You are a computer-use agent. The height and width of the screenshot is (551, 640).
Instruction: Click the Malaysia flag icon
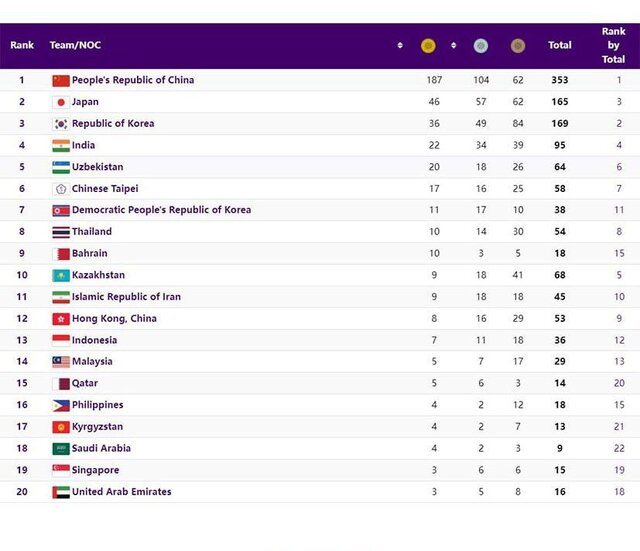pos(60,362)
